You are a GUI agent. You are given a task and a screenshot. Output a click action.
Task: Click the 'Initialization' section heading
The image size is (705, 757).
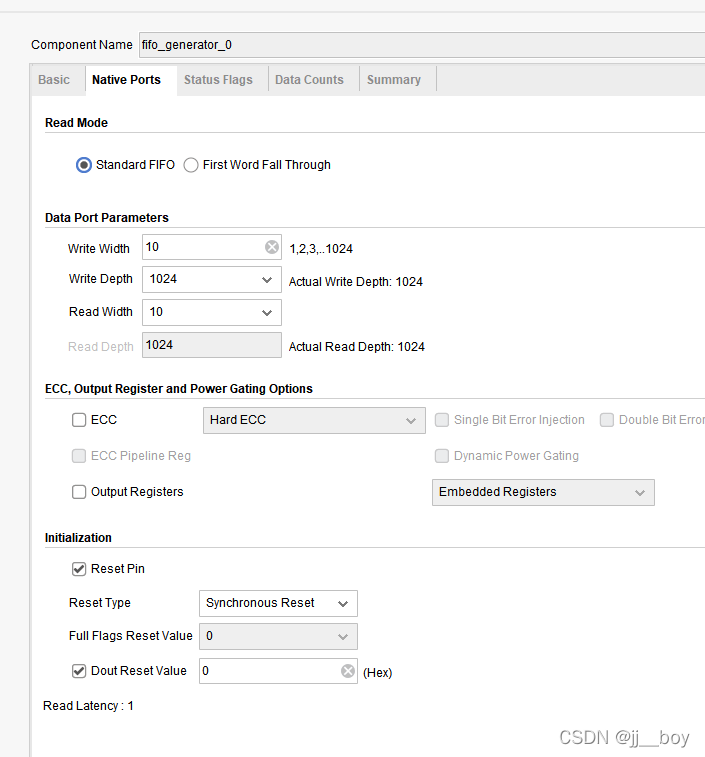pyautogui.click(x=78, y=538)
